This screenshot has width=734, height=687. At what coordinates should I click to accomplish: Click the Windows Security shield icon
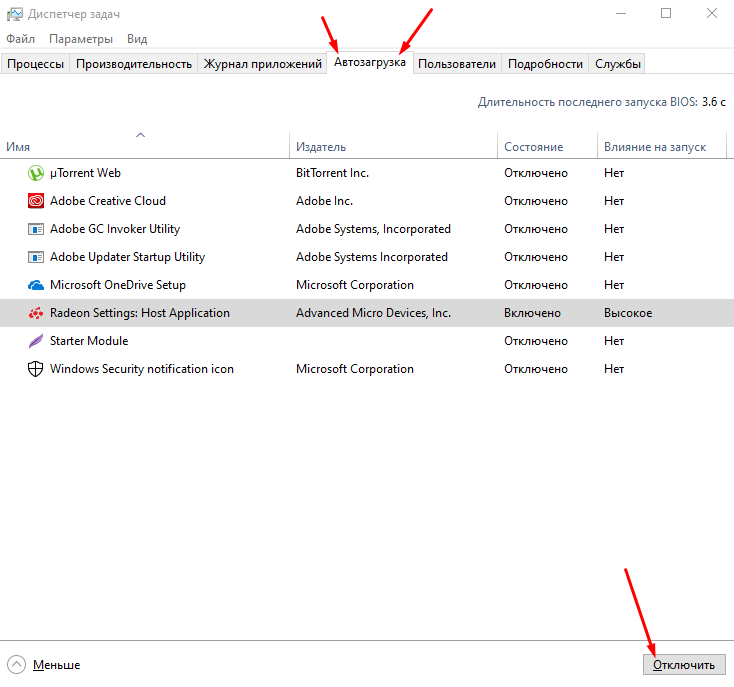[36, 369]
